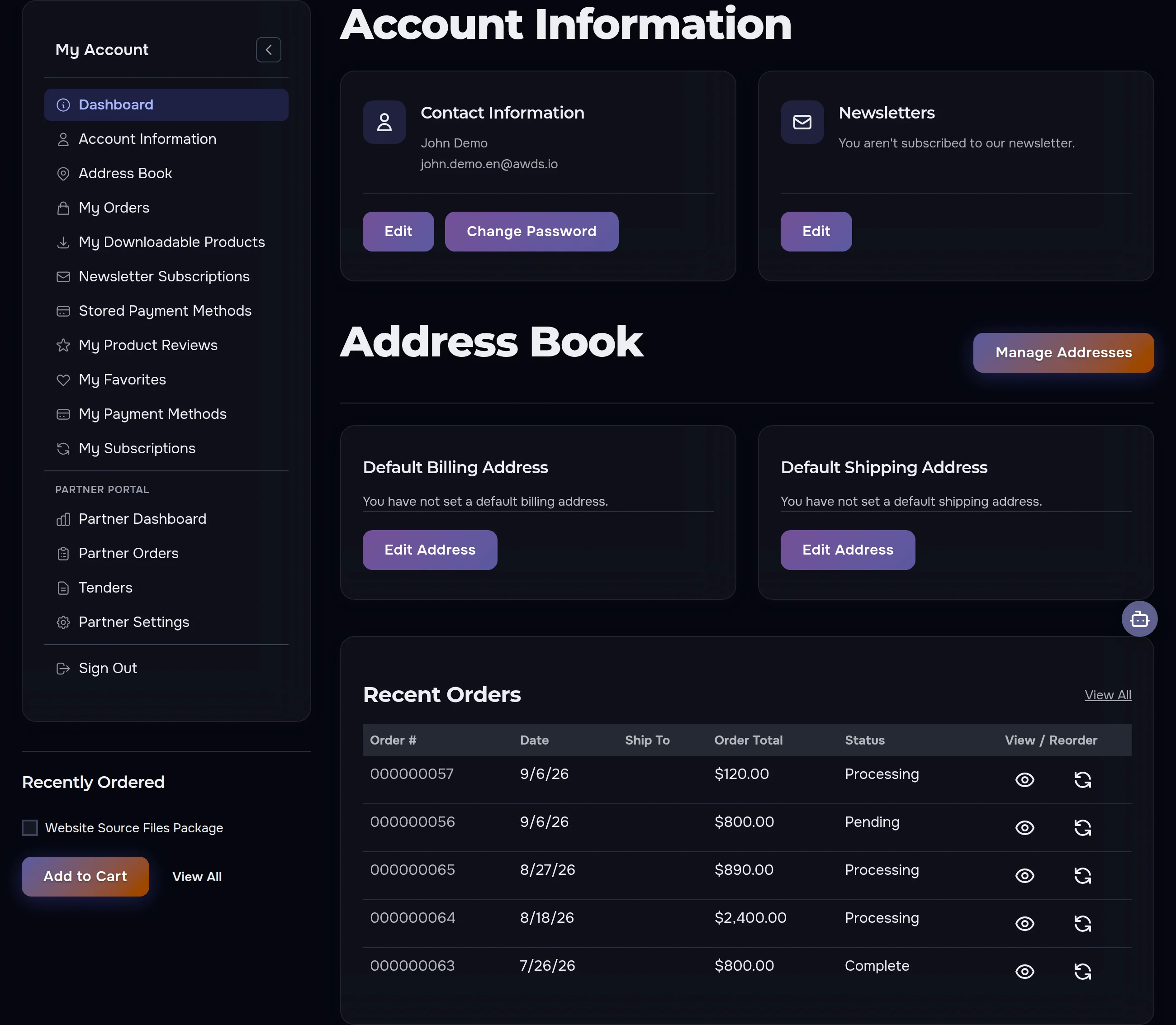Open My Orders in sidebar
The image size is (1176, 1025).
pyautogui.click(x=166, y=208)
